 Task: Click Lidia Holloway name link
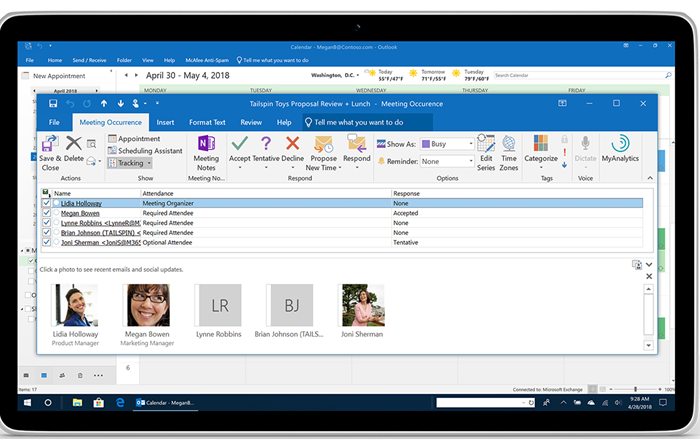tap(81, 203)
